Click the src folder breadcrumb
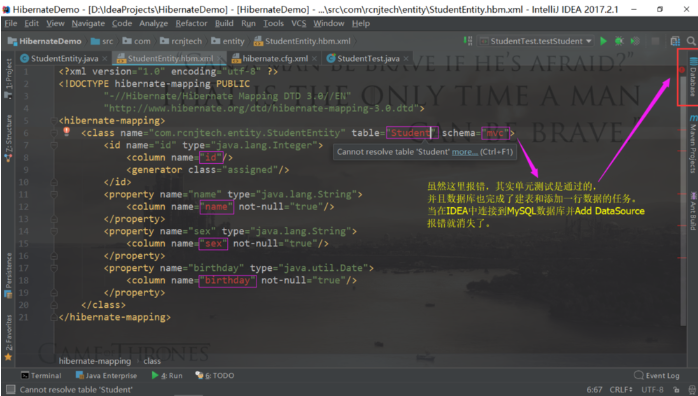The height and width of the screenshot is (396, 698). 102,41
